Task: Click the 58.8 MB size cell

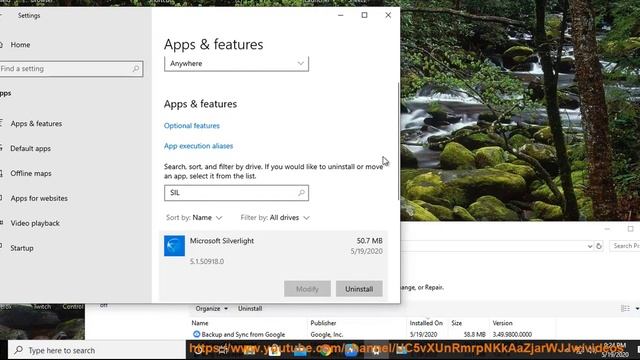Action: click(x=475, y=334)
